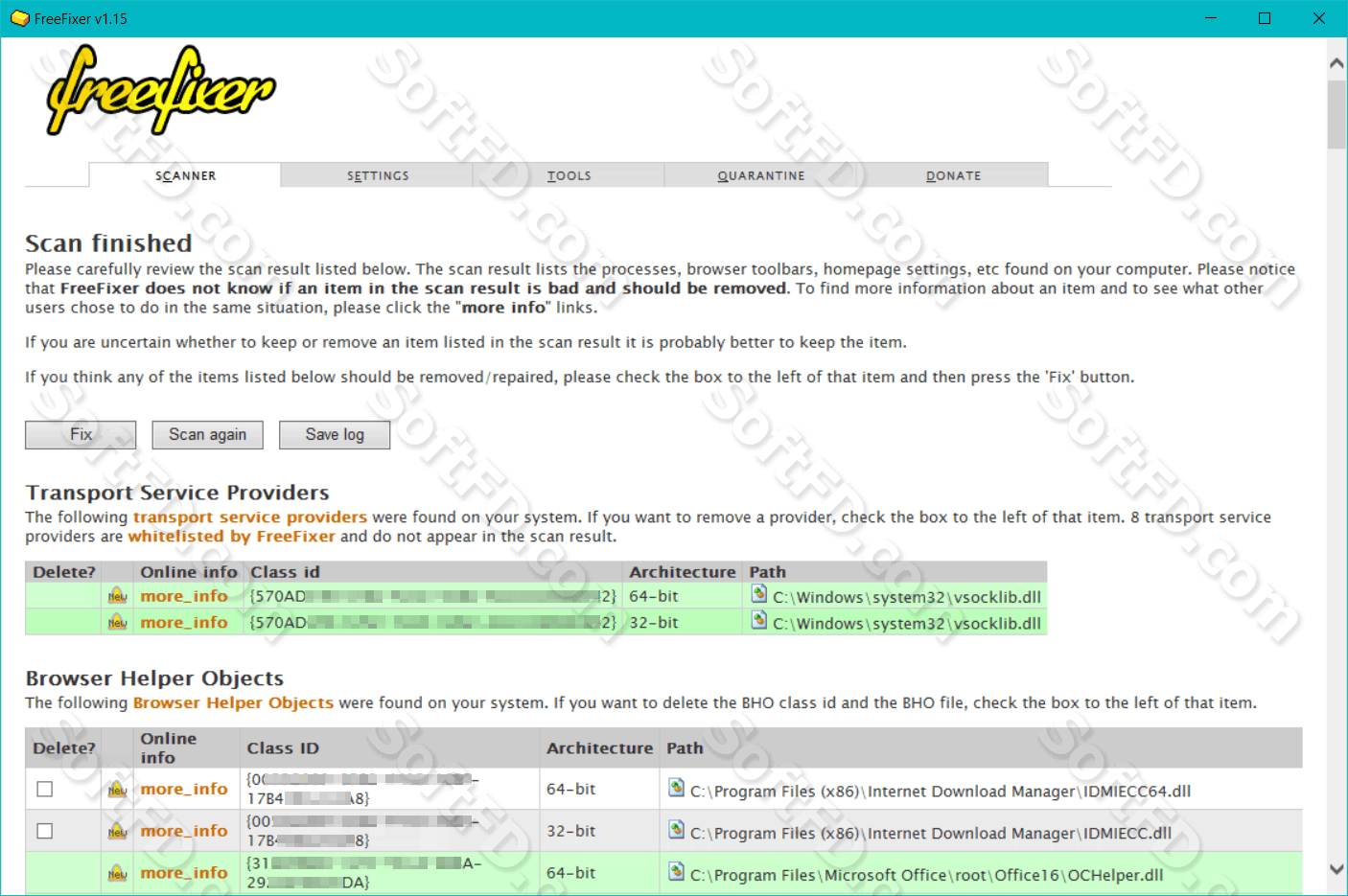Click the Fix button
The width and height of the screenshot is (1348, 896).
pos(81,435)
